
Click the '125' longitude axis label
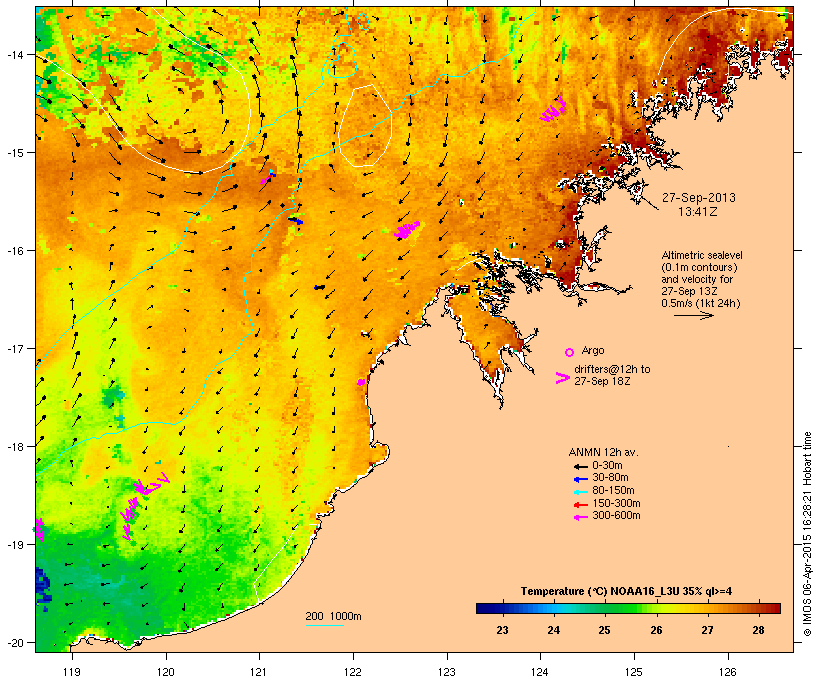634,672
